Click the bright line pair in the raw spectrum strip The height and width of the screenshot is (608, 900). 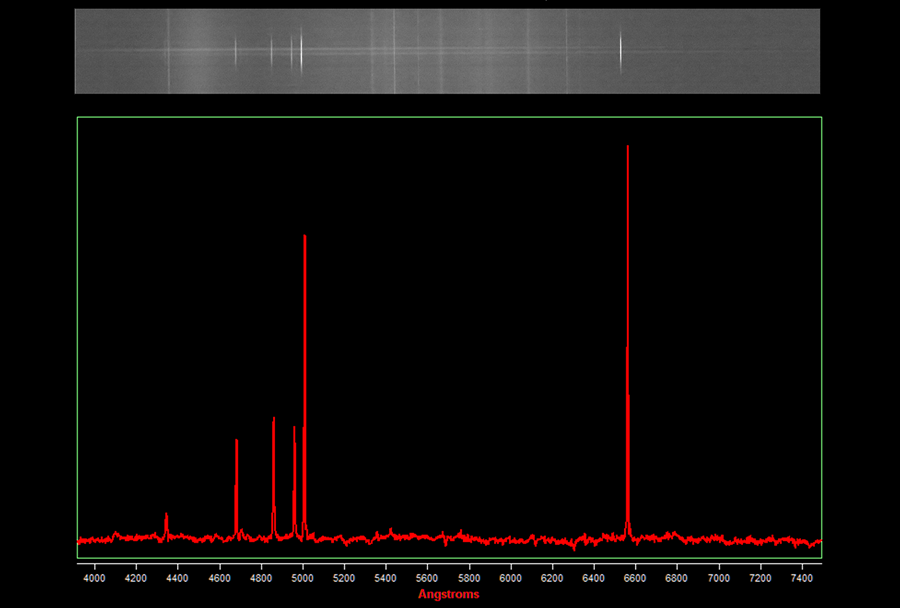(x=296, y=50)
